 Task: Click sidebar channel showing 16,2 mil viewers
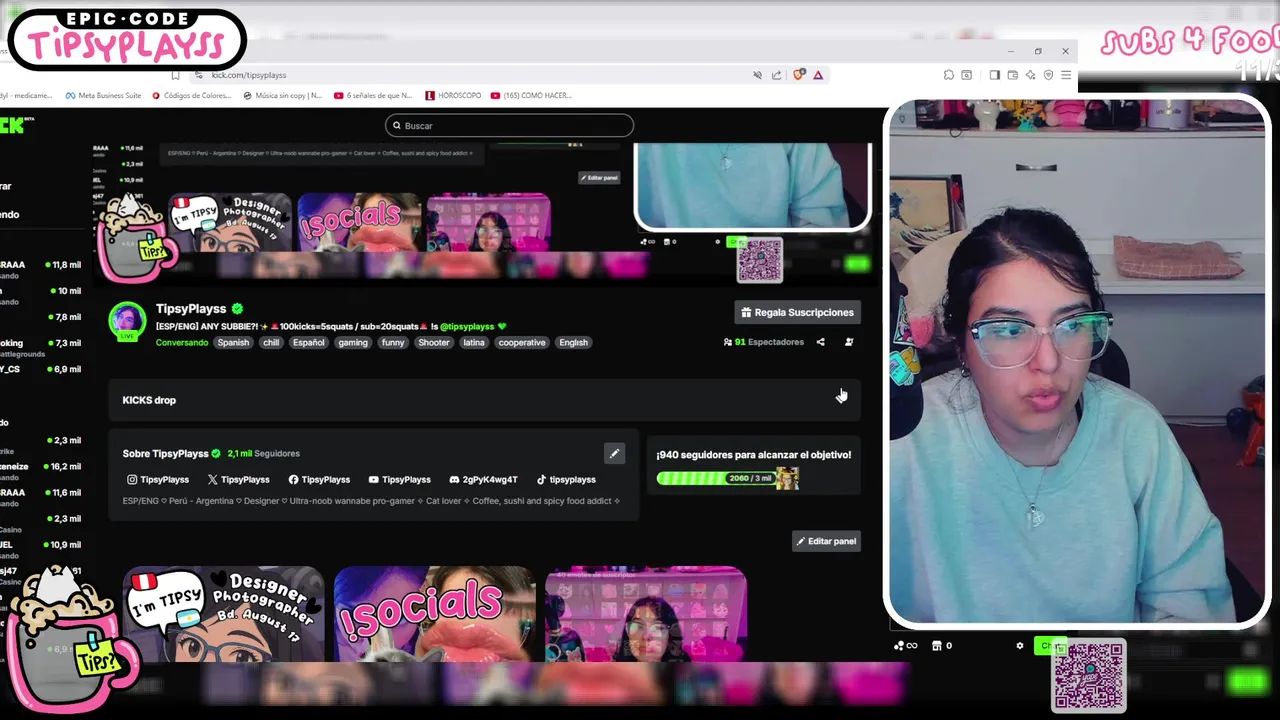pyautogui.click(x=42, y=467)
